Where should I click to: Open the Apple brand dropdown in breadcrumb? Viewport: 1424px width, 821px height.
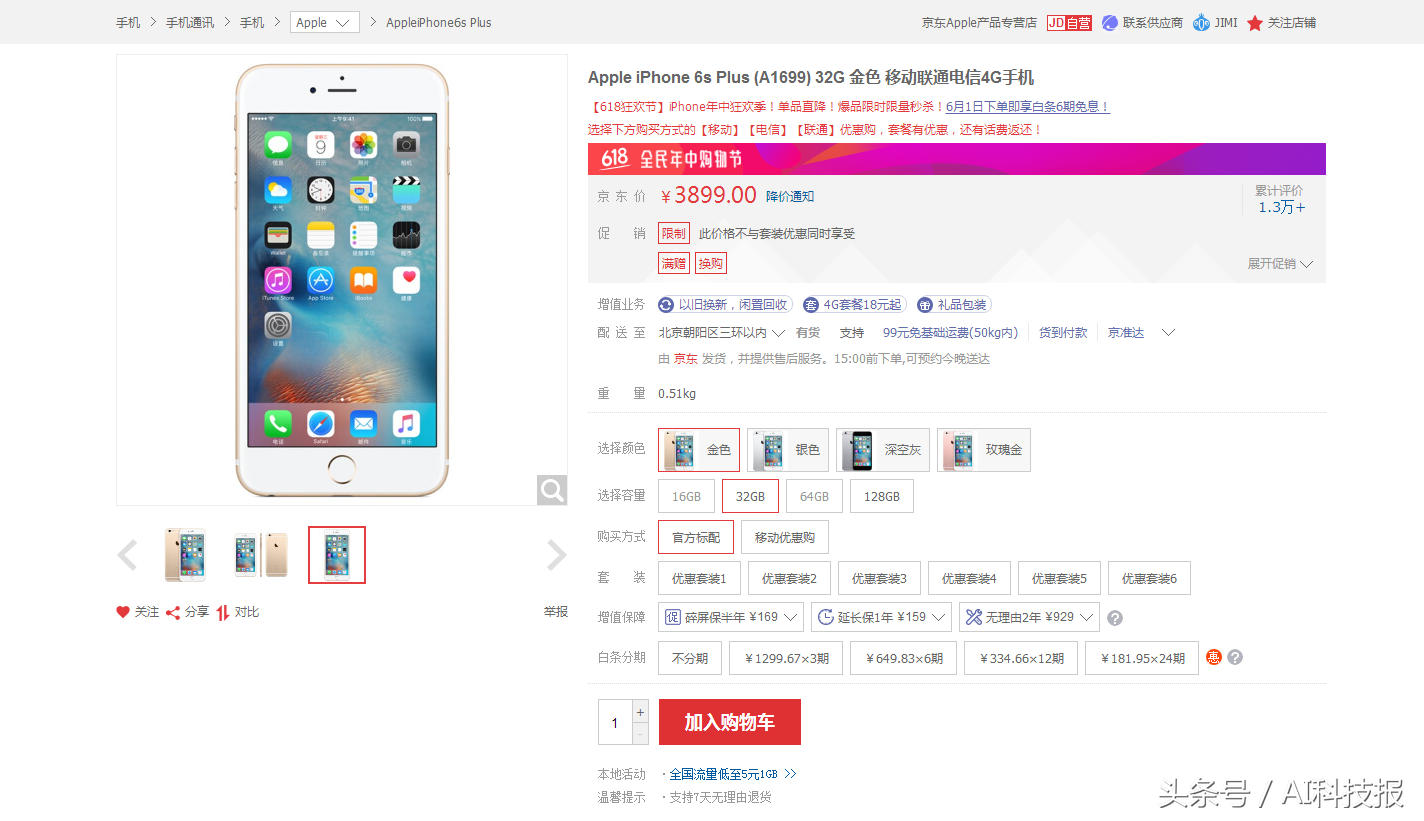(325, 22)
